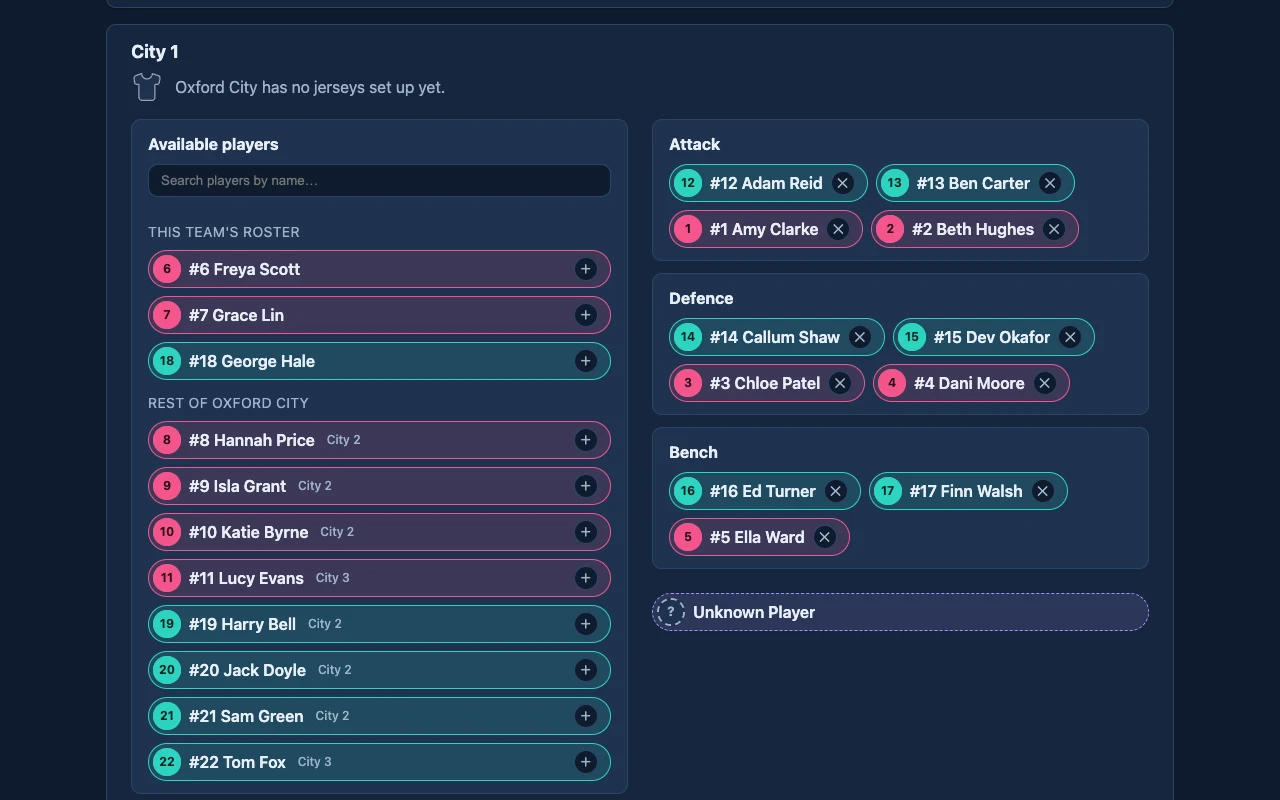Remove Ed Turner from Bench
The image size is (1280, 800).
[836, 491]
